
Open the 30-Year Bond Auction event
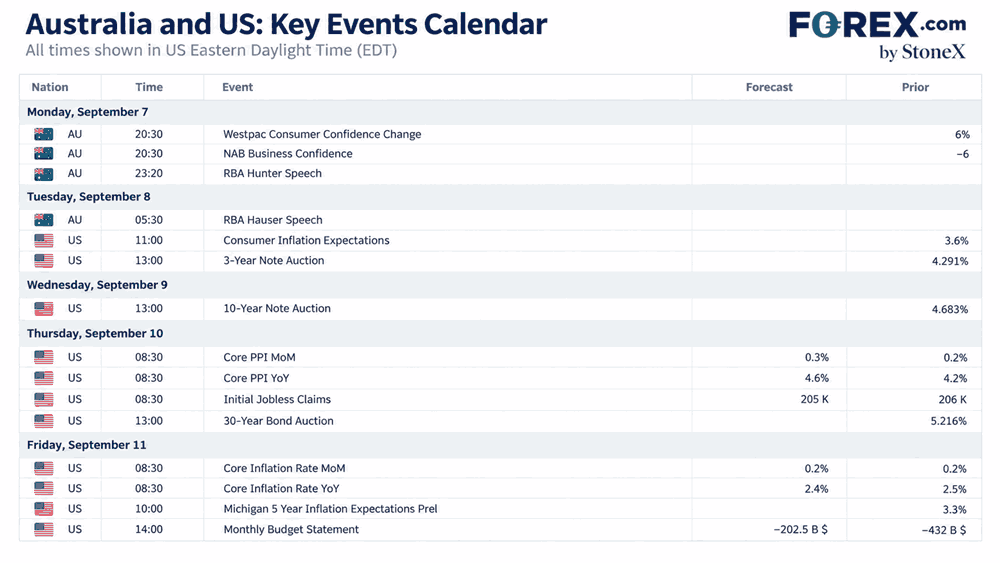[279, 421]
